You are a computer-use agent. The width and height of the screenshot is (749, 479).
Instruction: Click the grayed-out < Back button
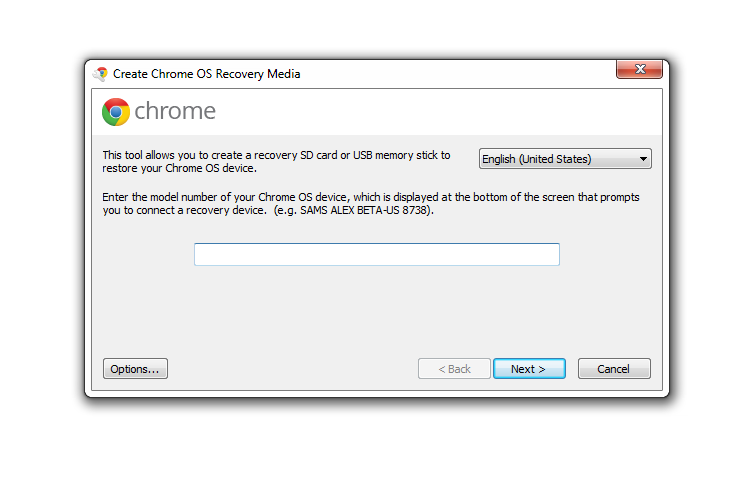(x=454, y=369)
